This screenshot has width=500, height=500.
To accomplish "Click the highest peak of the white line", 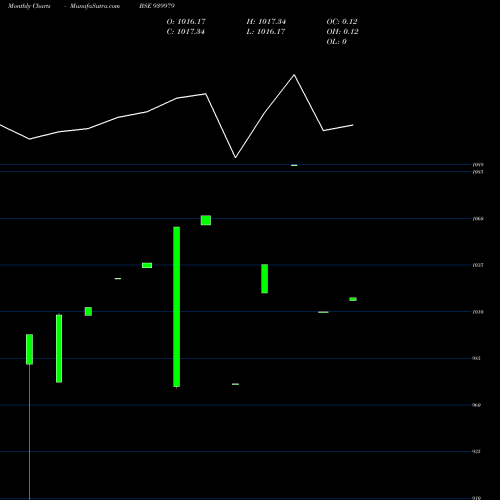I will (294, 75).
